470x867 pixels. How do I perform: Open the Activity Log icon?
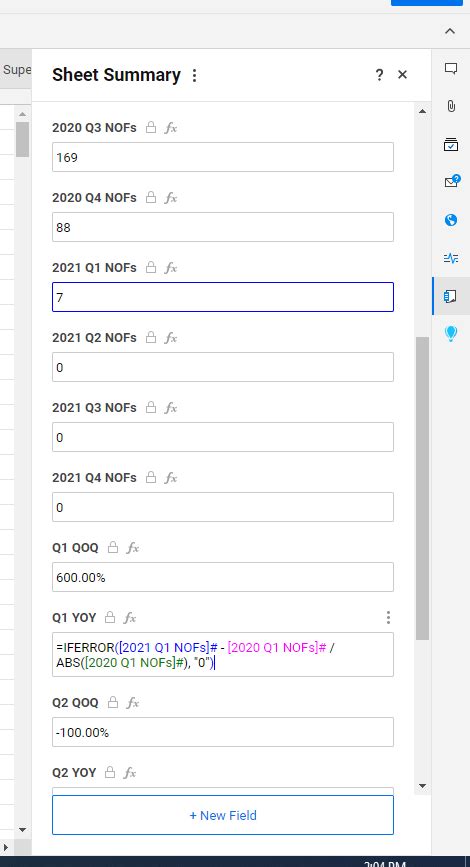pyautogui.click(x=451, y=258)
